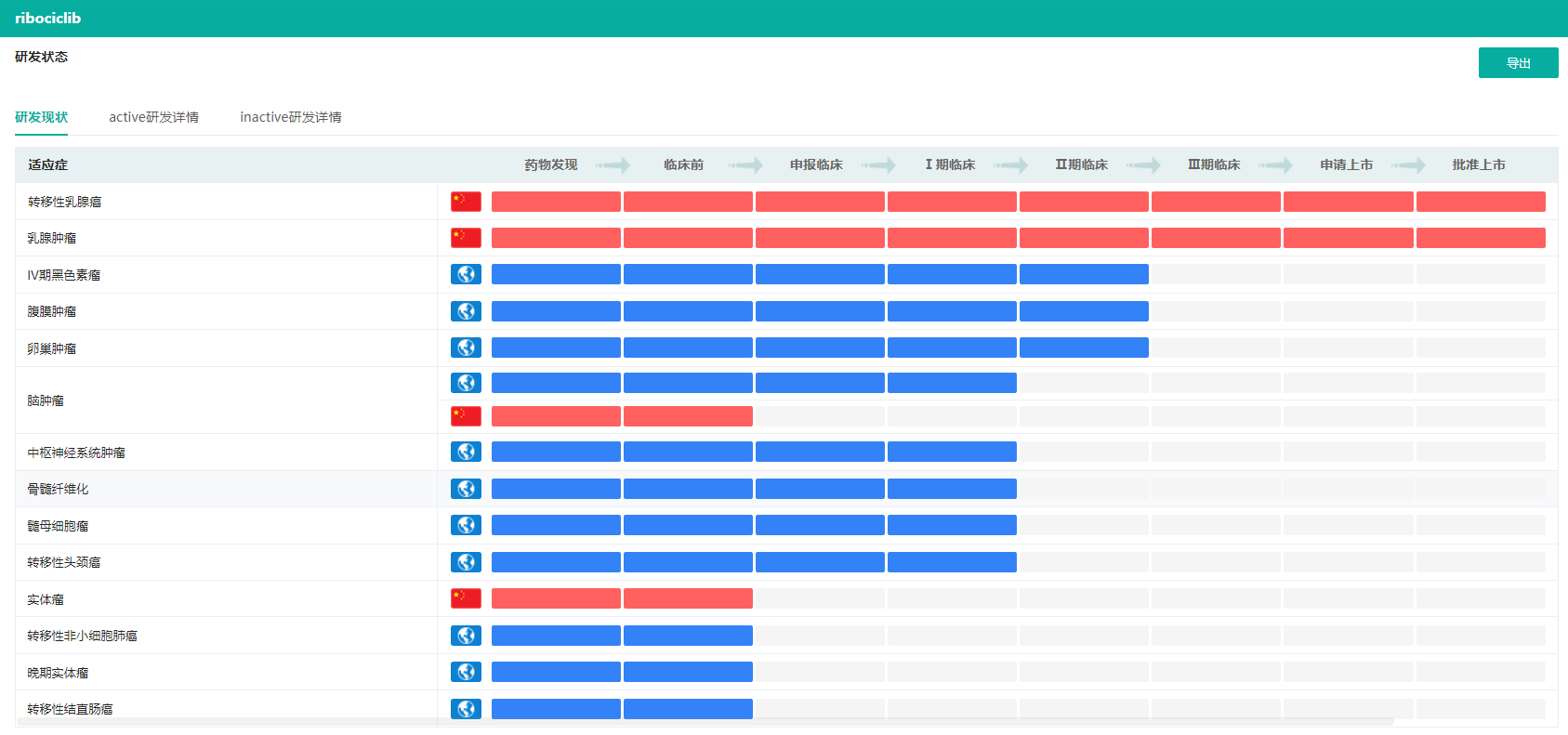Click the 导出 export button

pyautogui.click(x=1518, y=63)
